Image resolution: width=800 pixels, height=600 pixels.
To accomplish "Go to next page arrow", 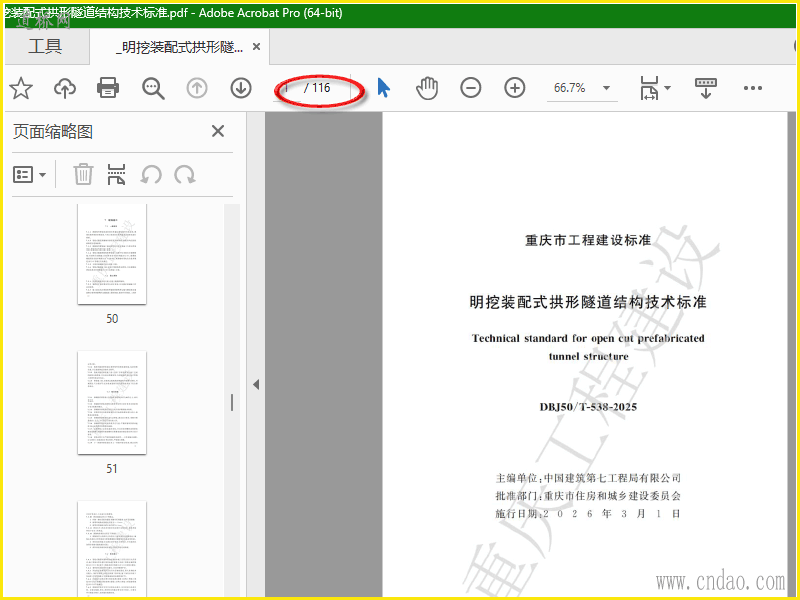I will point(241,88).
